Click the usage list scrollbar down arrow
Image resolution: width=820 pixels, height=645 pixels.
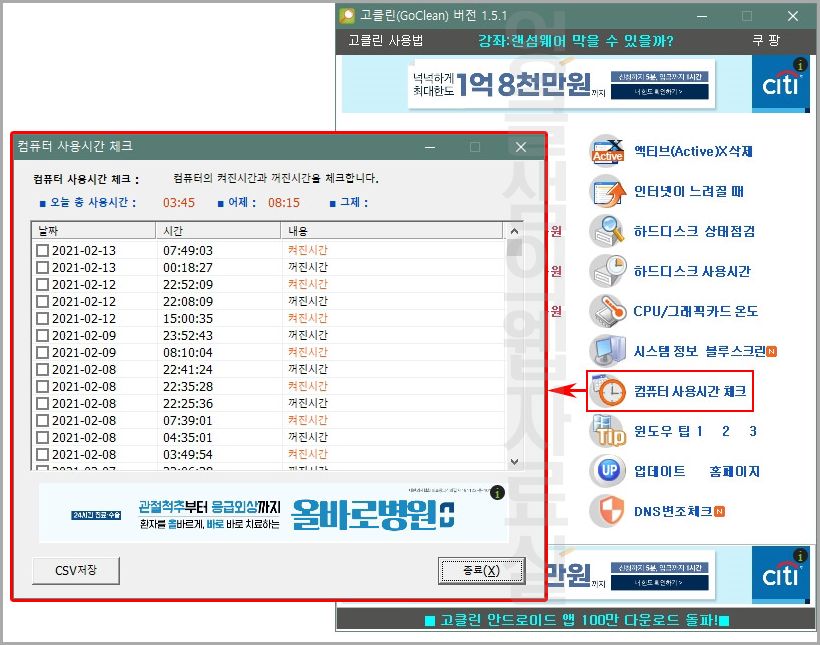[513, 460]
